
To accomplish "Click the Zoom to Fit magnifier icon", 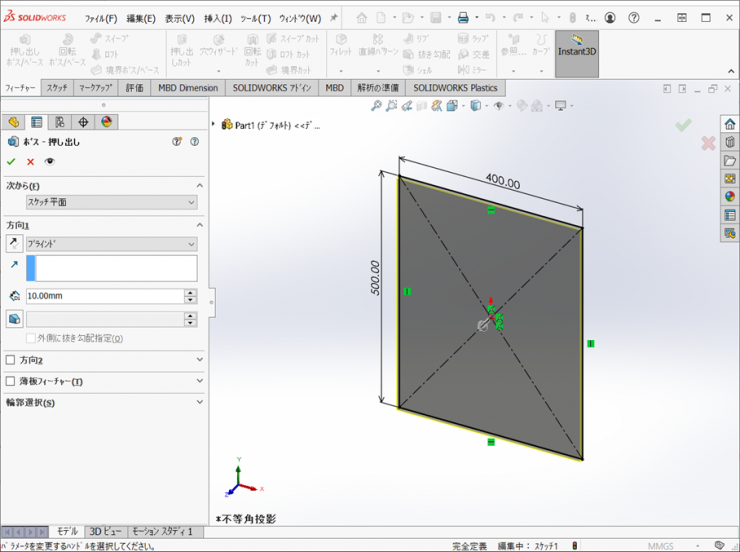I will tap(377, 106).
